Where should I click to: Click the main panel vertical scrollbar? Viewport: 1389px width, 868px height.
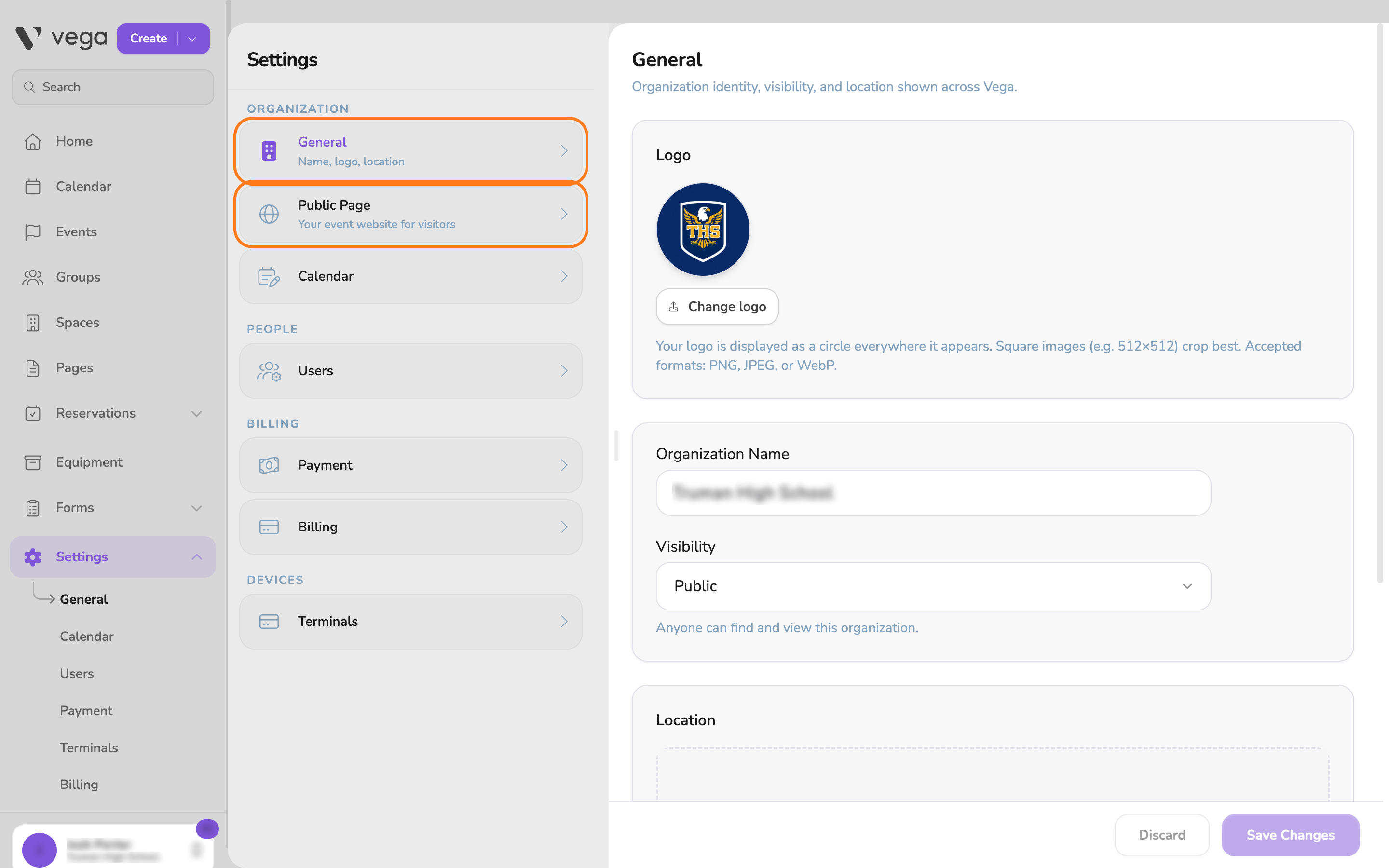[1380, 303]
